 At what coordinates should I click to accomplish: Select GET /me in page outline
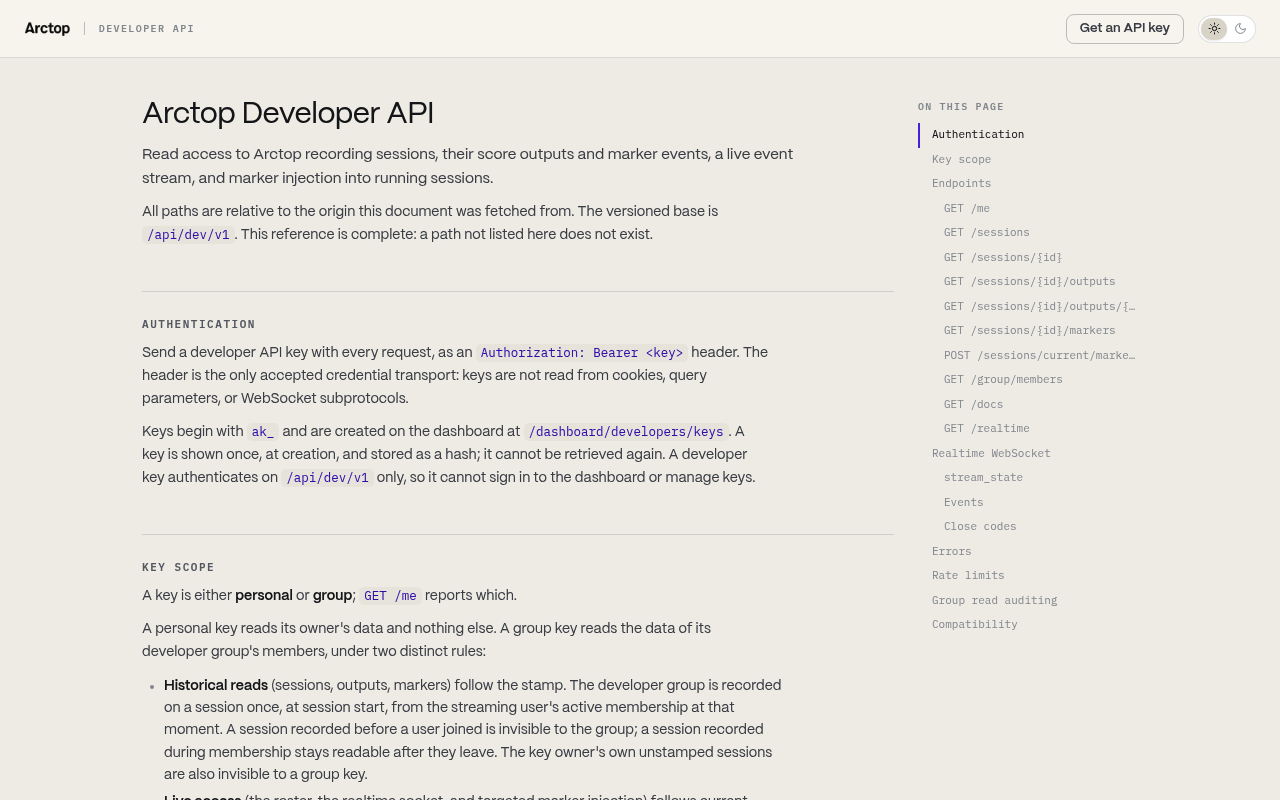coord(967,209)
